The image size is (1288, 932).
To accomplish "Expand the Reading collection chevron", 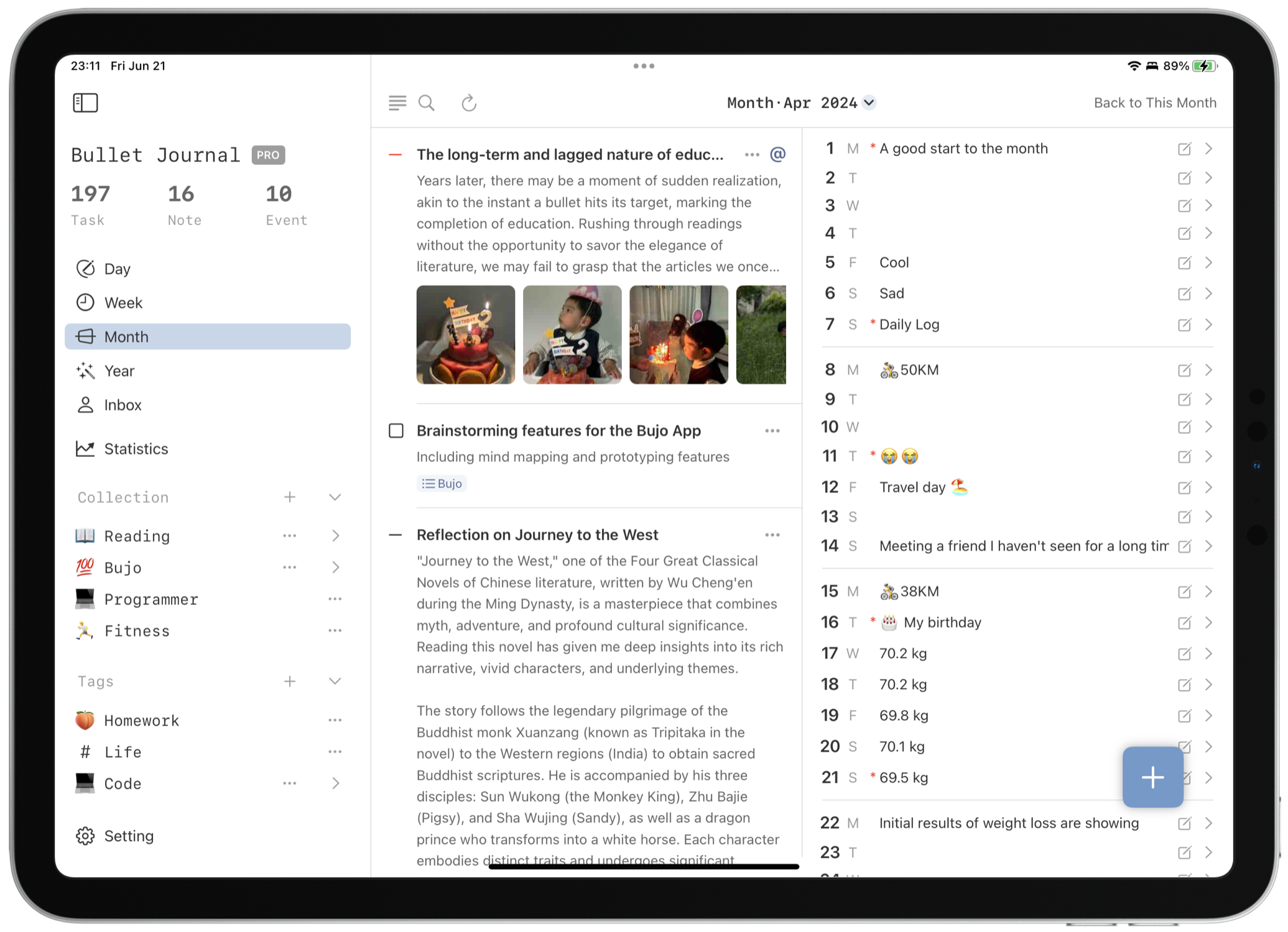I will (336, 535).
